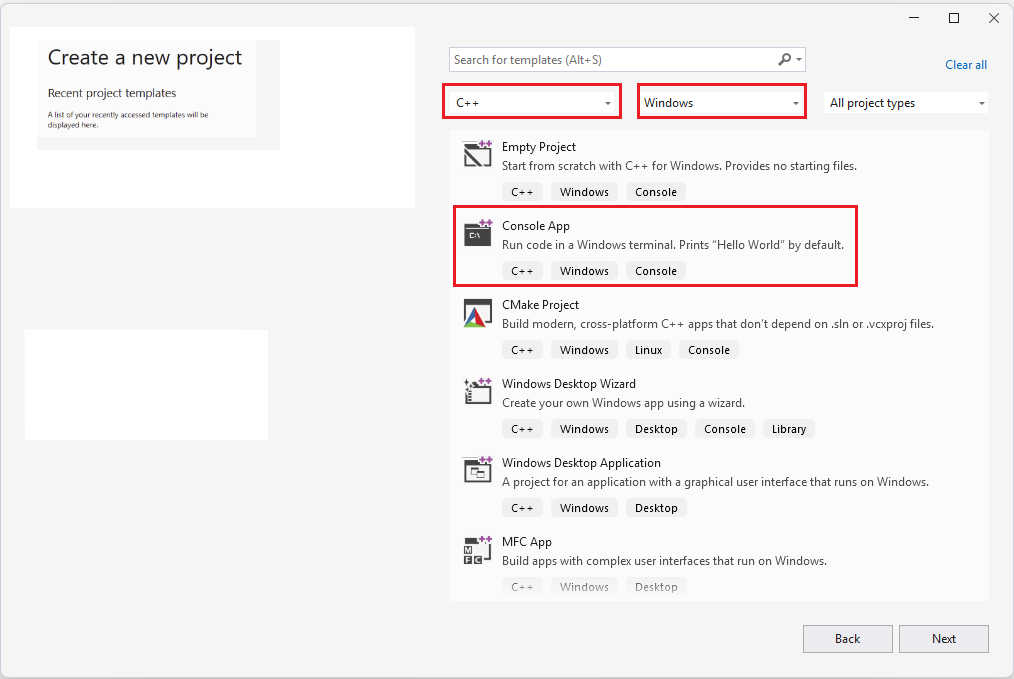Viewport: 1014px width, 679px height.
Task: Select the Desktop tag under Windows Desktop Application
Action: pyautogui.click(x=656, y=507)
